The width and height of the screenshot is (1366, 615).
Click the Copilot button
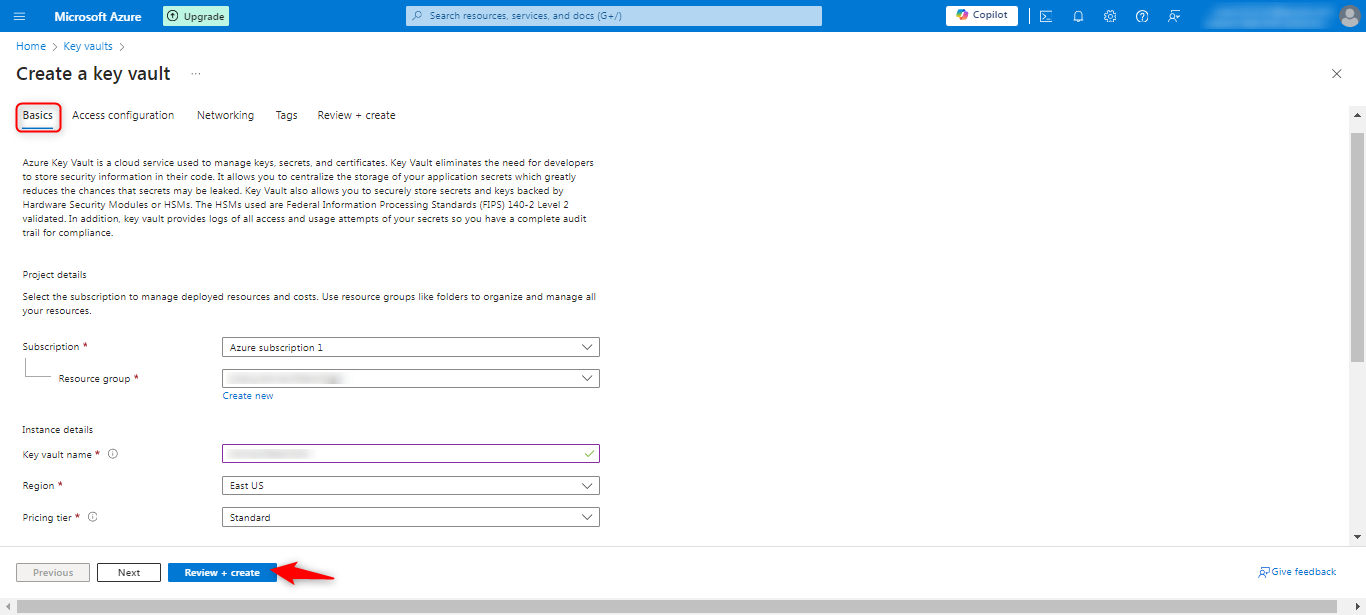pyautogui.click(x=982, y=15)
